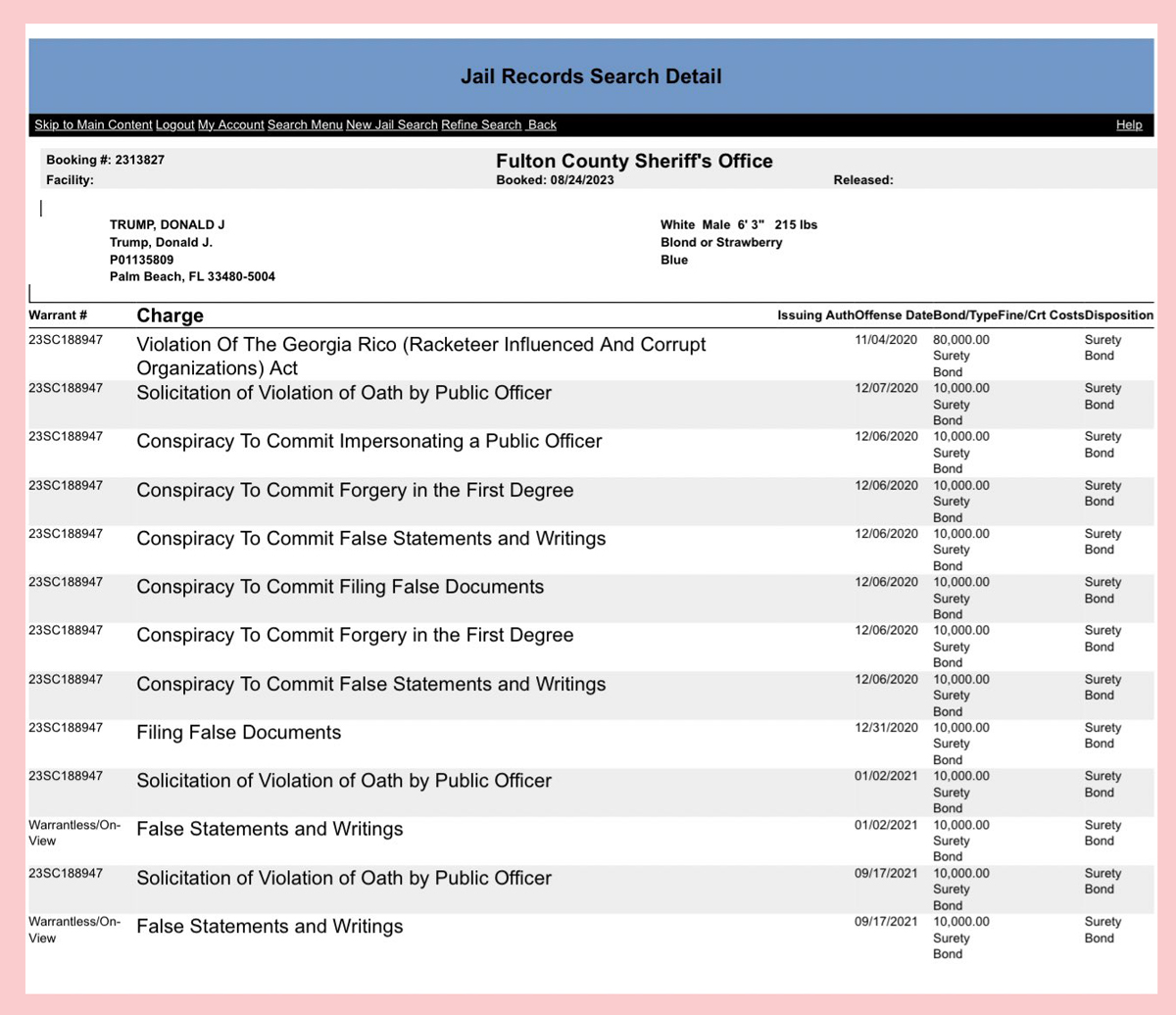1176x1015 pixels.
Task: Click the Disposition column header
Action: point(1118,315)
